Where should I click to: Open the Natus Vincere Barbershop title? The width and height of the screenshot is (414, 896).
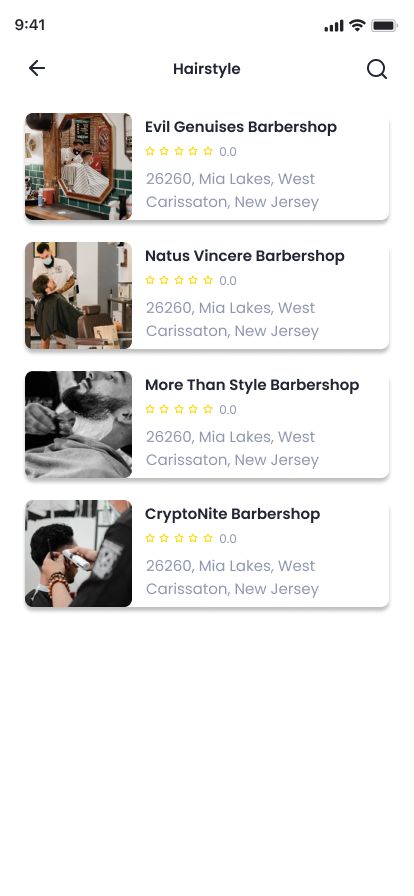245,256
